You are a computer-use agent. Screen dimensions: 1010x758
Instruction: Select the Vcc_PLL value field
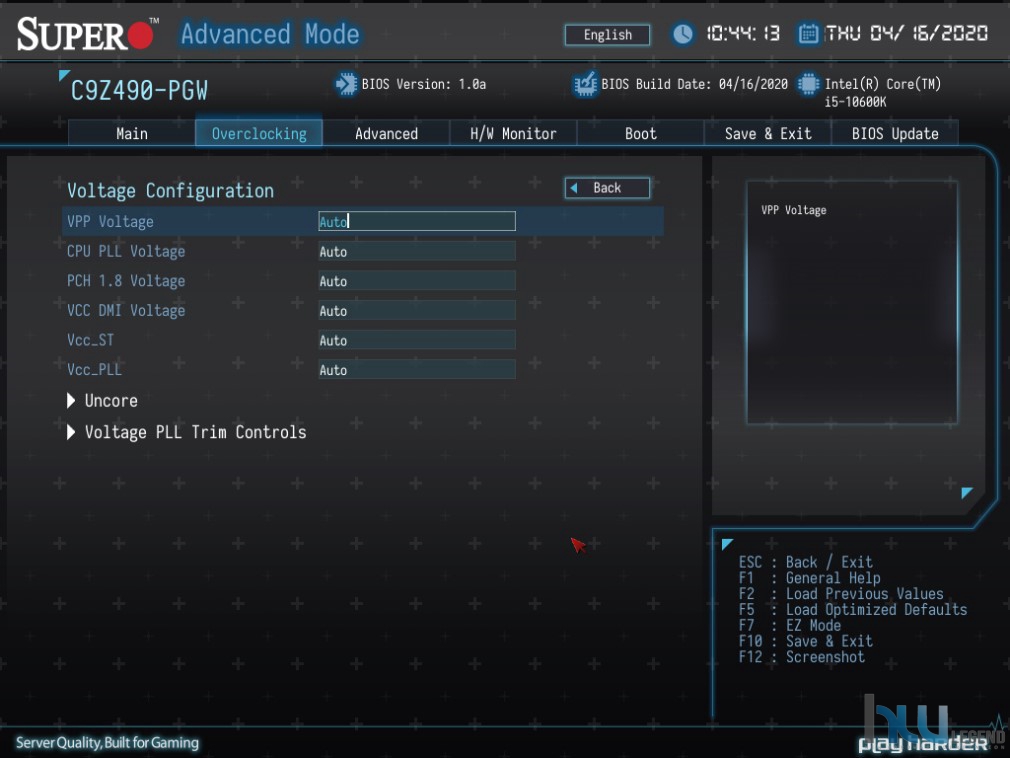(x=417, y=370)
